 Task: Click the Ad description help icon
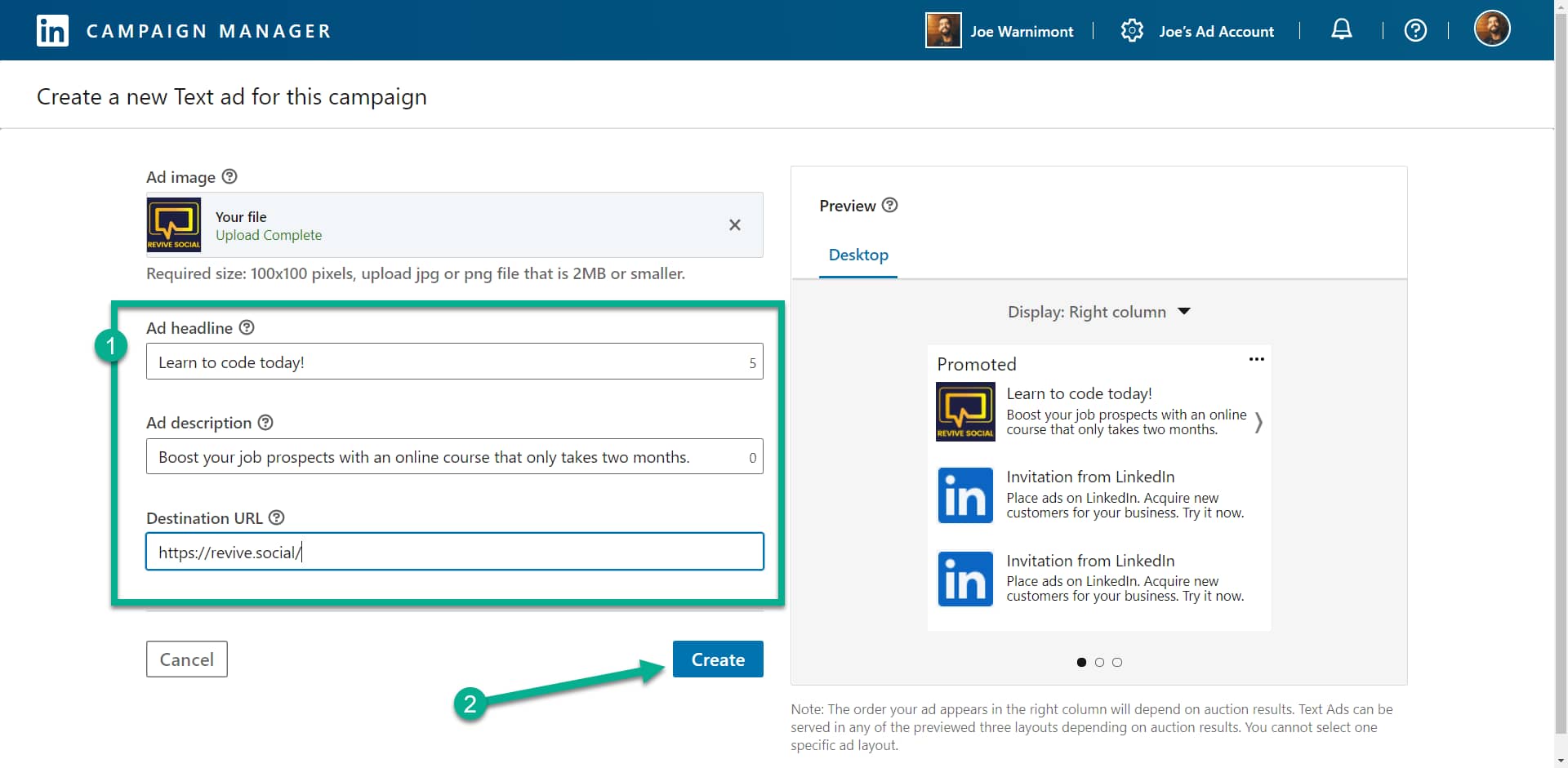click(x=265, y=423)
